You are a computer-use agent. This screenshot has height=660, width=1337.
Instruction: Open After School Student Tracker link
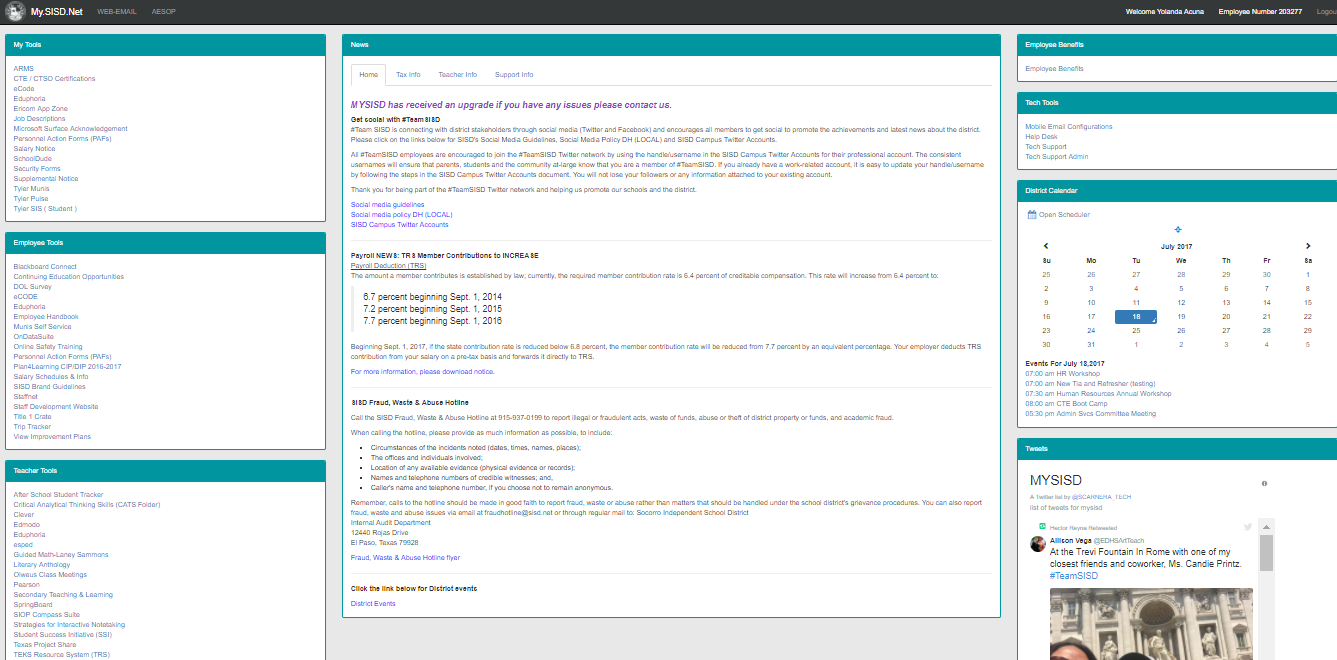[x=58, y=495]
